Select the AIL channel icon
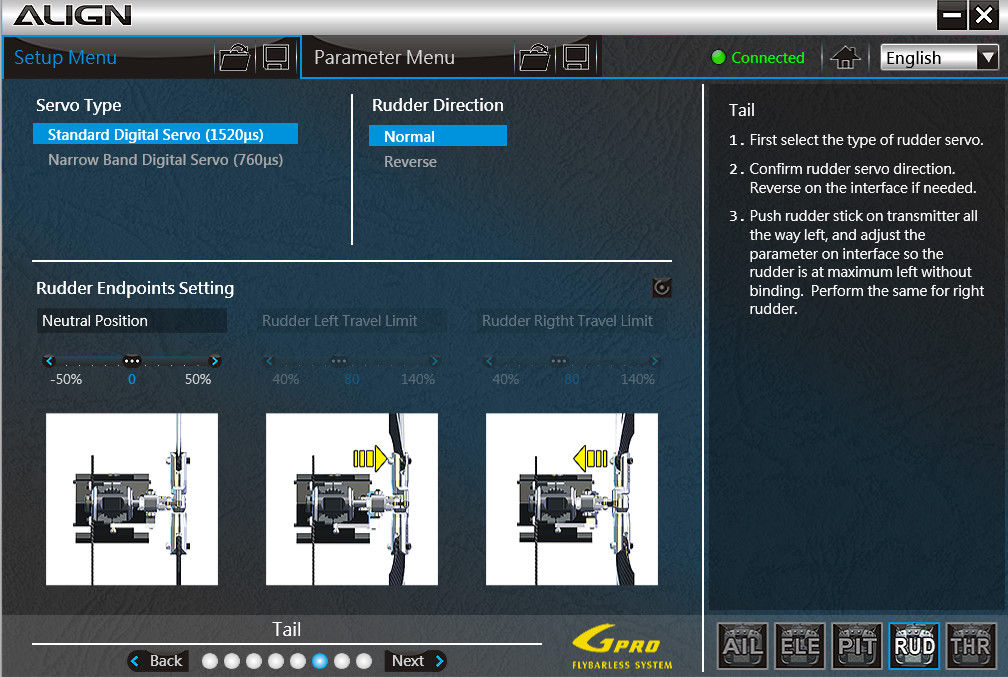1008x677 pixels. point(742,645)
